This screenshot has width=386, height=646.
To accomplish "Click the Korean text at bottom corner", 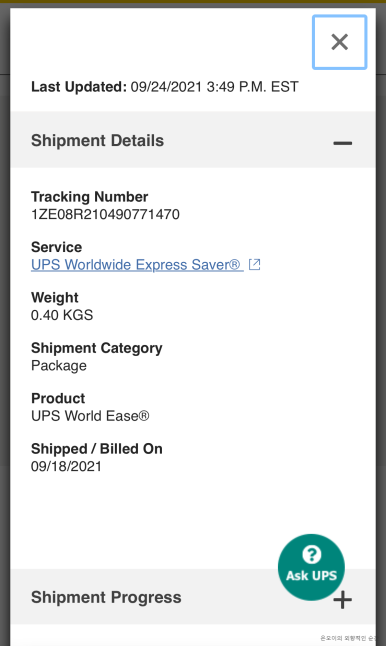I will (x=348, y=638).
